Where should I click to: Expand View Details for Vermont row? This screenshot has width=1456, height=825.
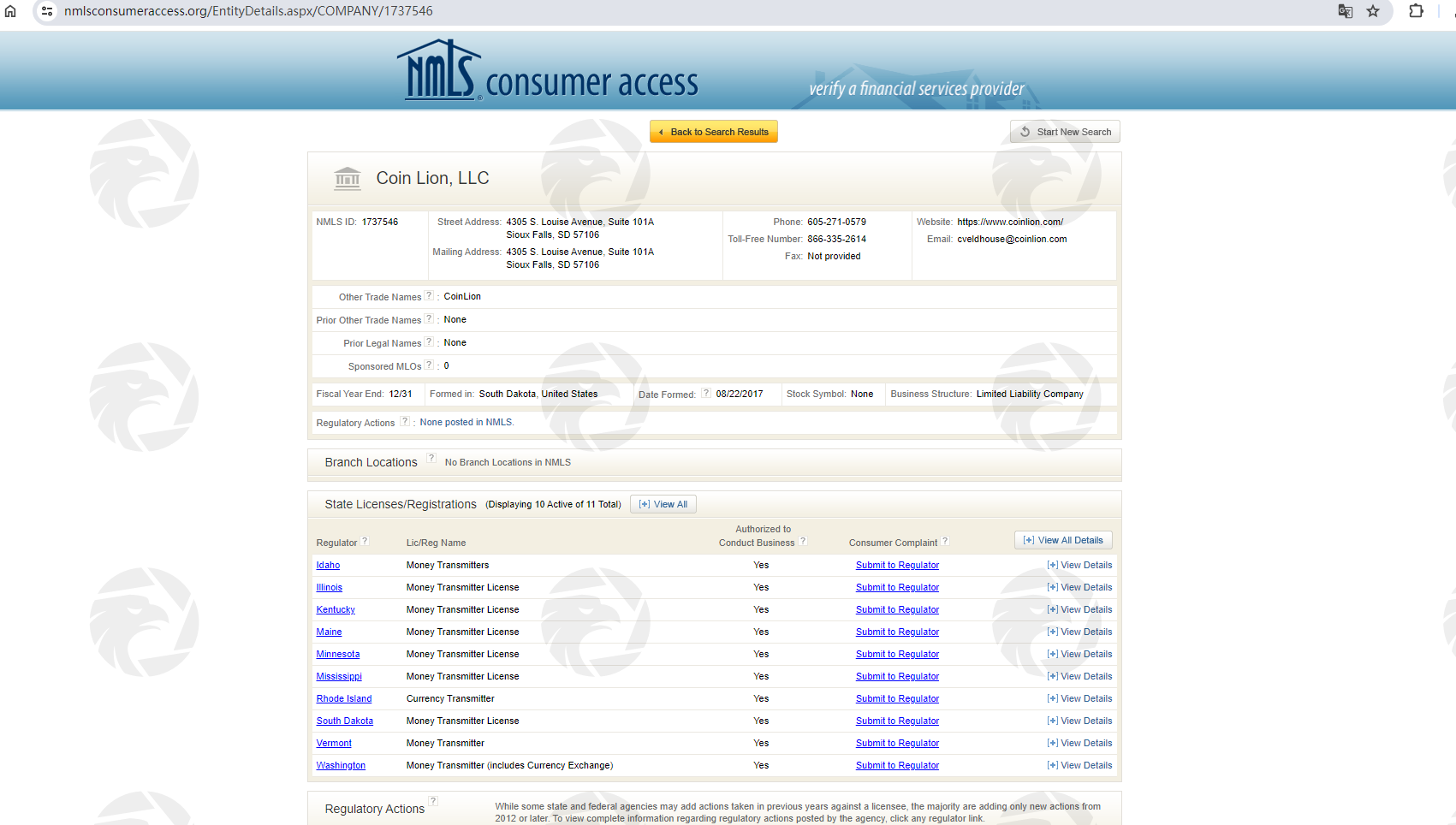click(1079, 743)
